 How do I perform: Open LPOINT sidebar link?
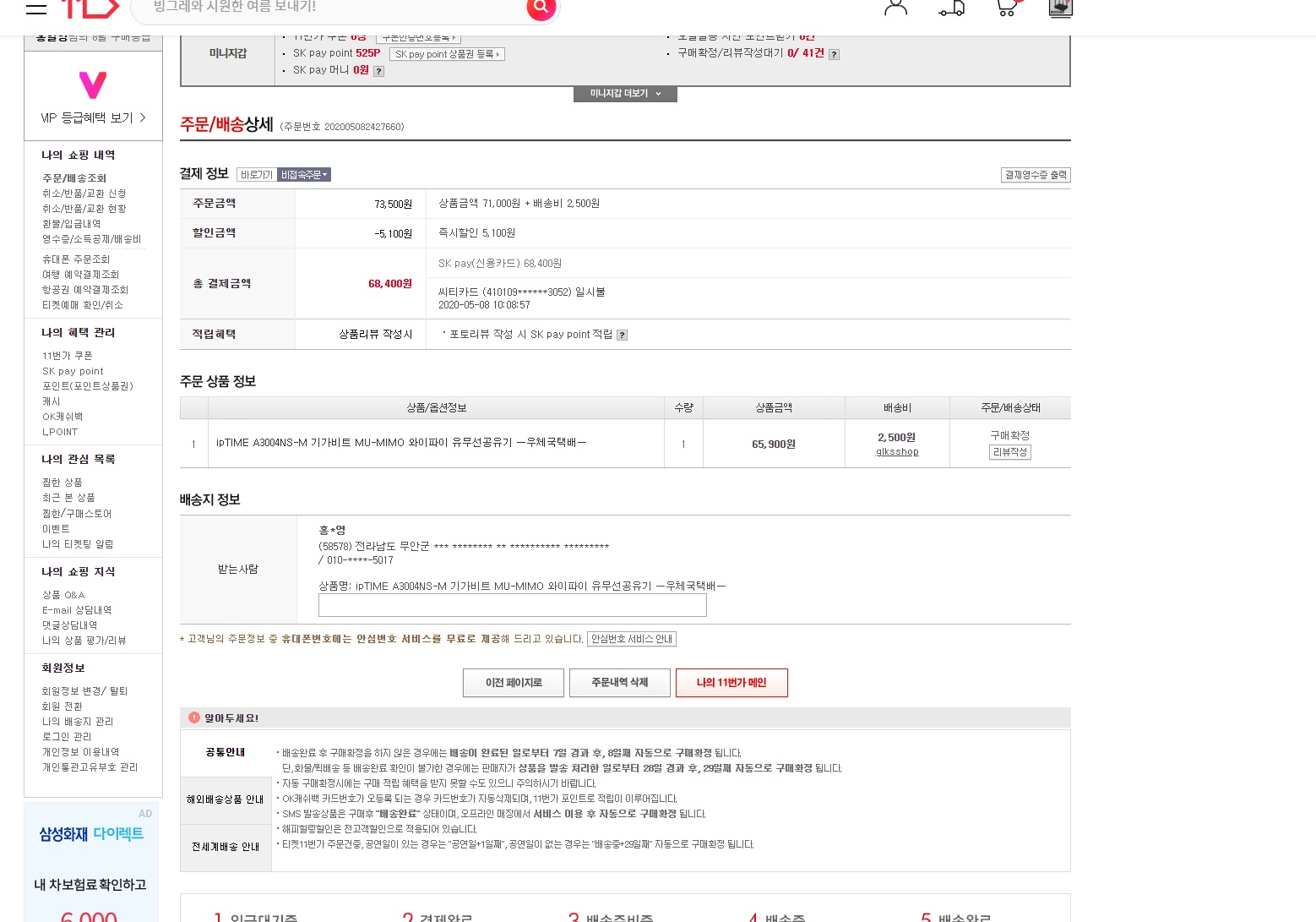(60, 432)
